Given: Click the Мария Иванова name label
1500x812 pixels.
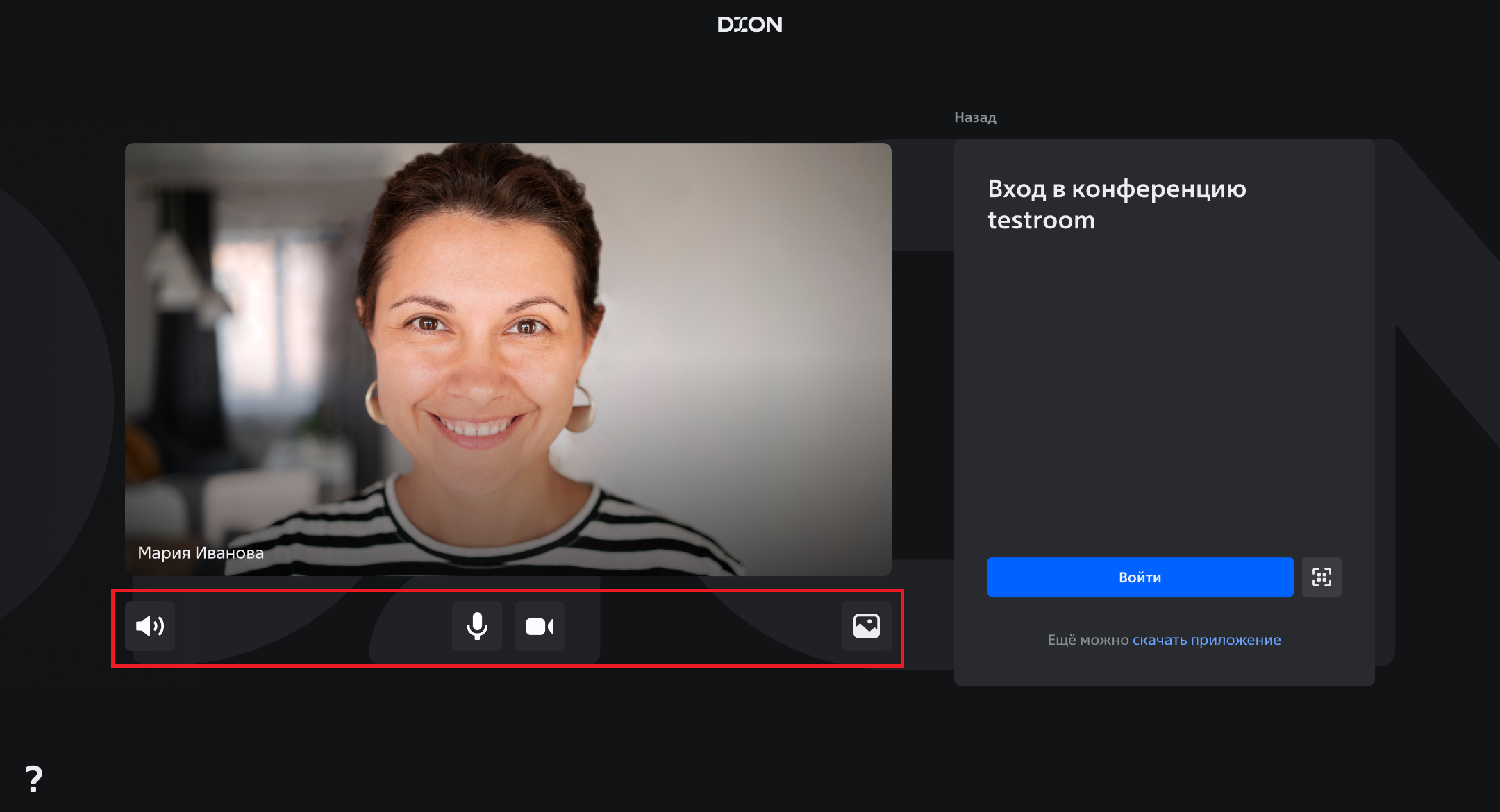Looking at the screenshot, I should coord(201,552).
